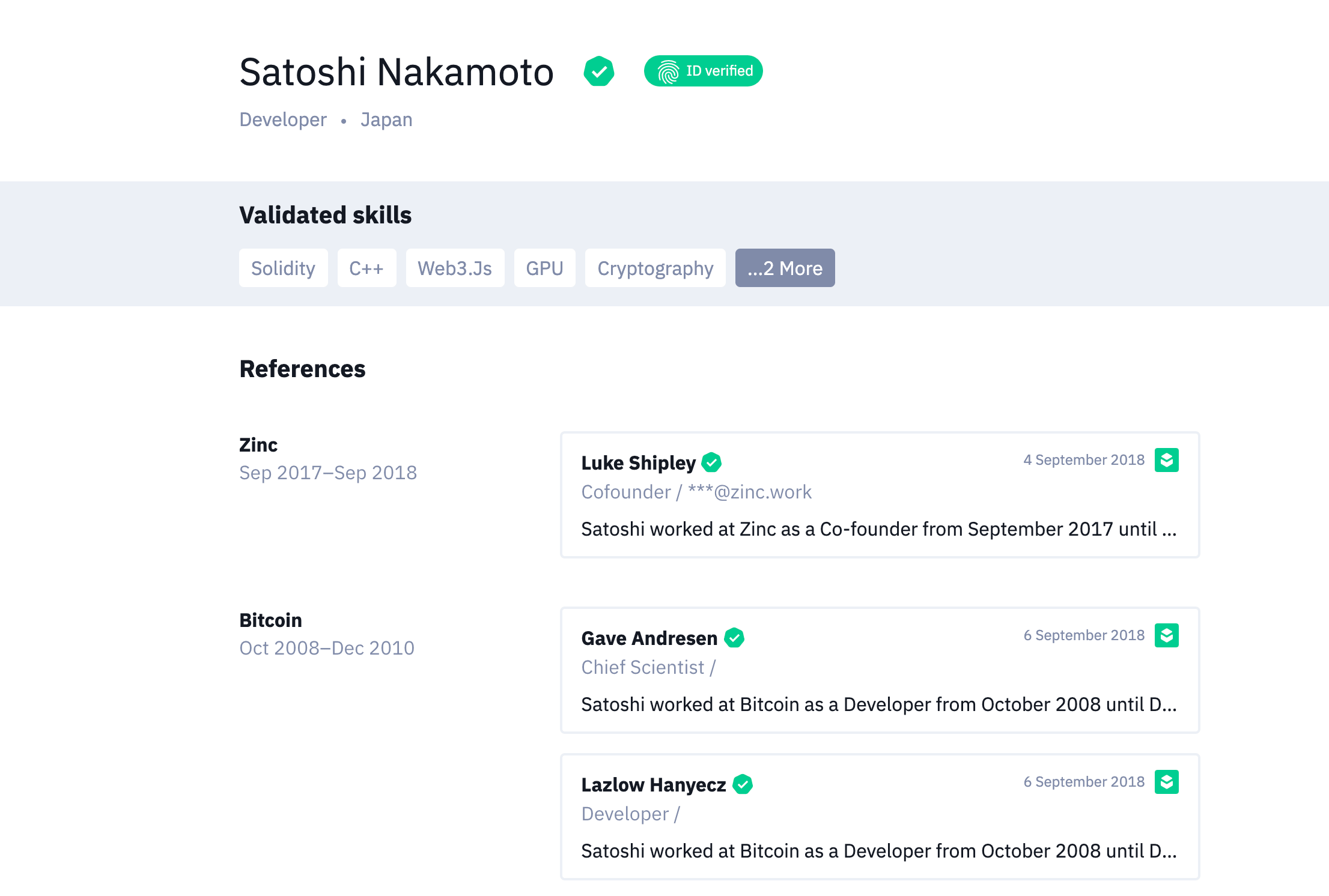Select the GPU skill tag

(544, 268)
